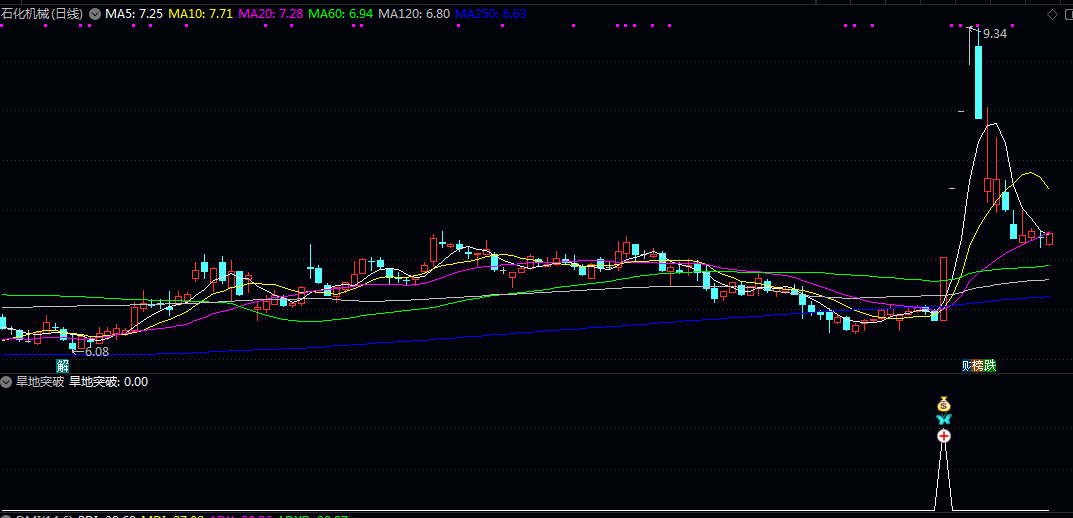Click the diamond icon at top right

[1052, 14]
